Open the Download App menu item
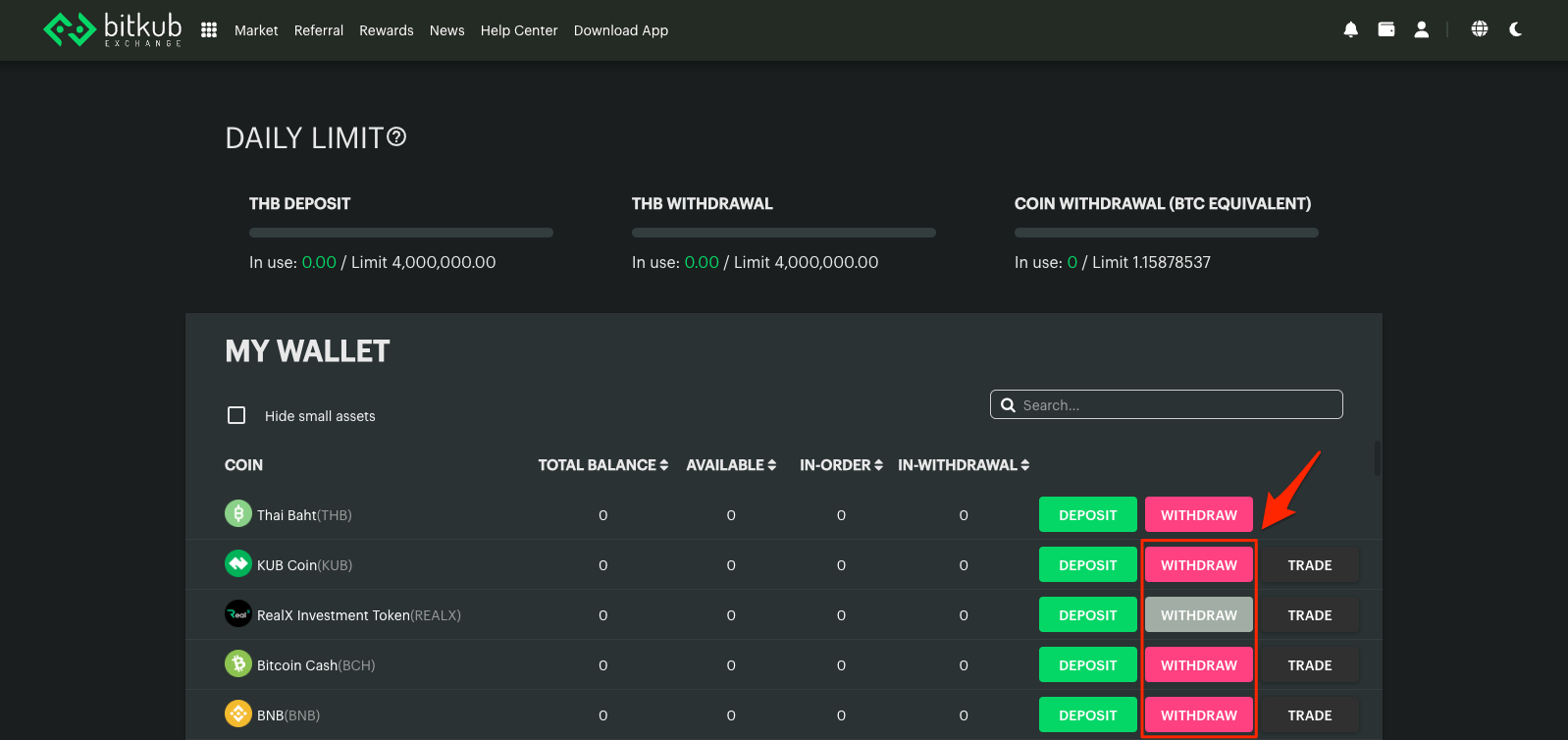1568x740 pixels. (x=621, y=30)
